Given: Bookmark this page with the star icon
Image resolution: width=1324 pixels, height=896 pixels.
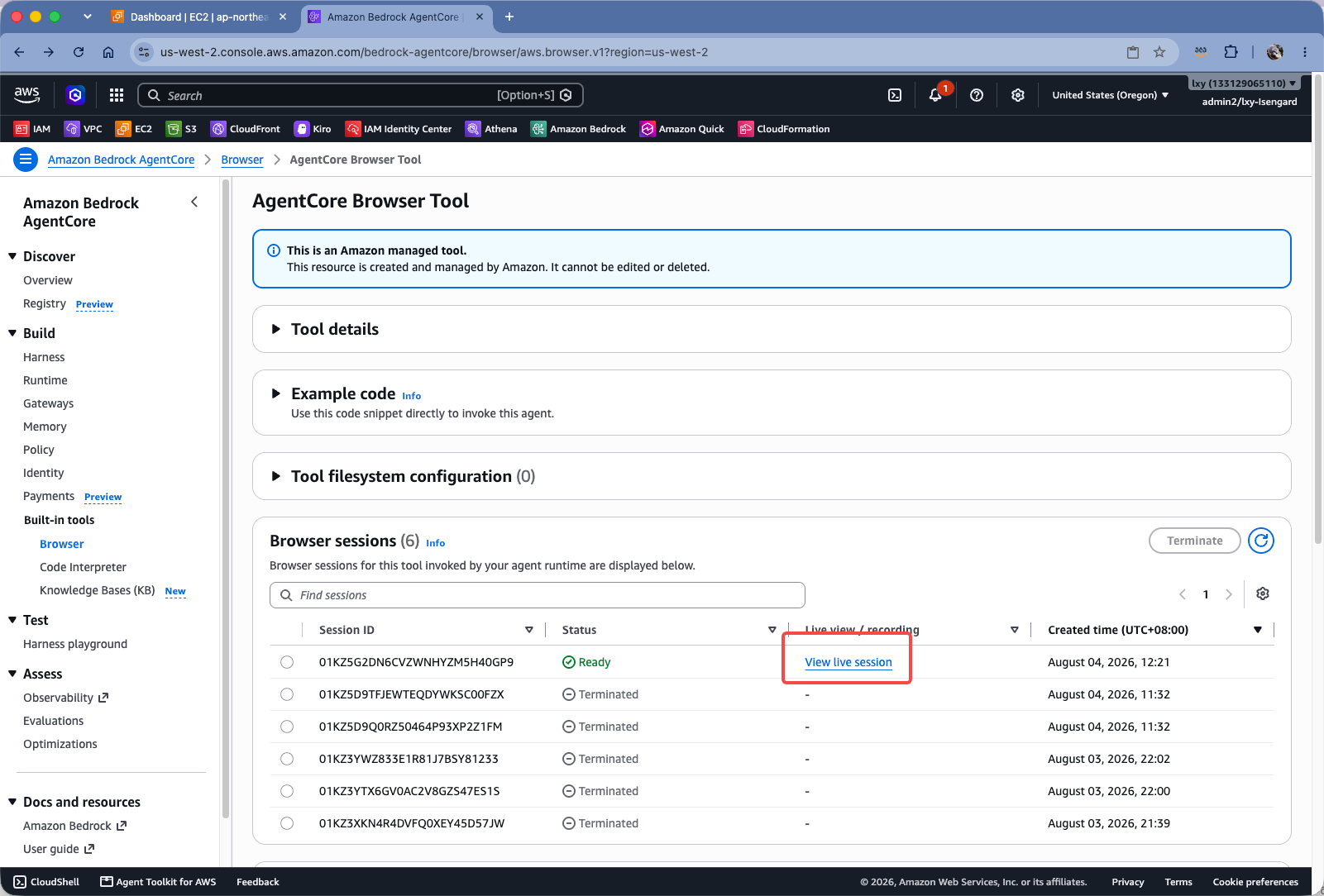Looking at the screenshot, I should click(x=1159, y=52).
